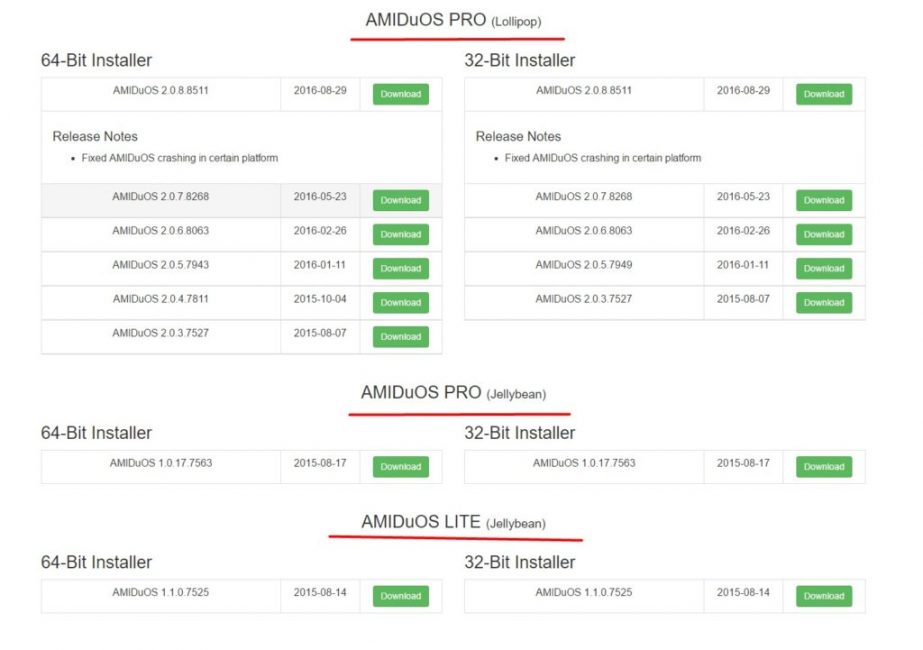Screen dimensions: 923x650
Task: Select 32-bit row text AMIDuOS 1.0.17.7563
Action: coord(584,463)
